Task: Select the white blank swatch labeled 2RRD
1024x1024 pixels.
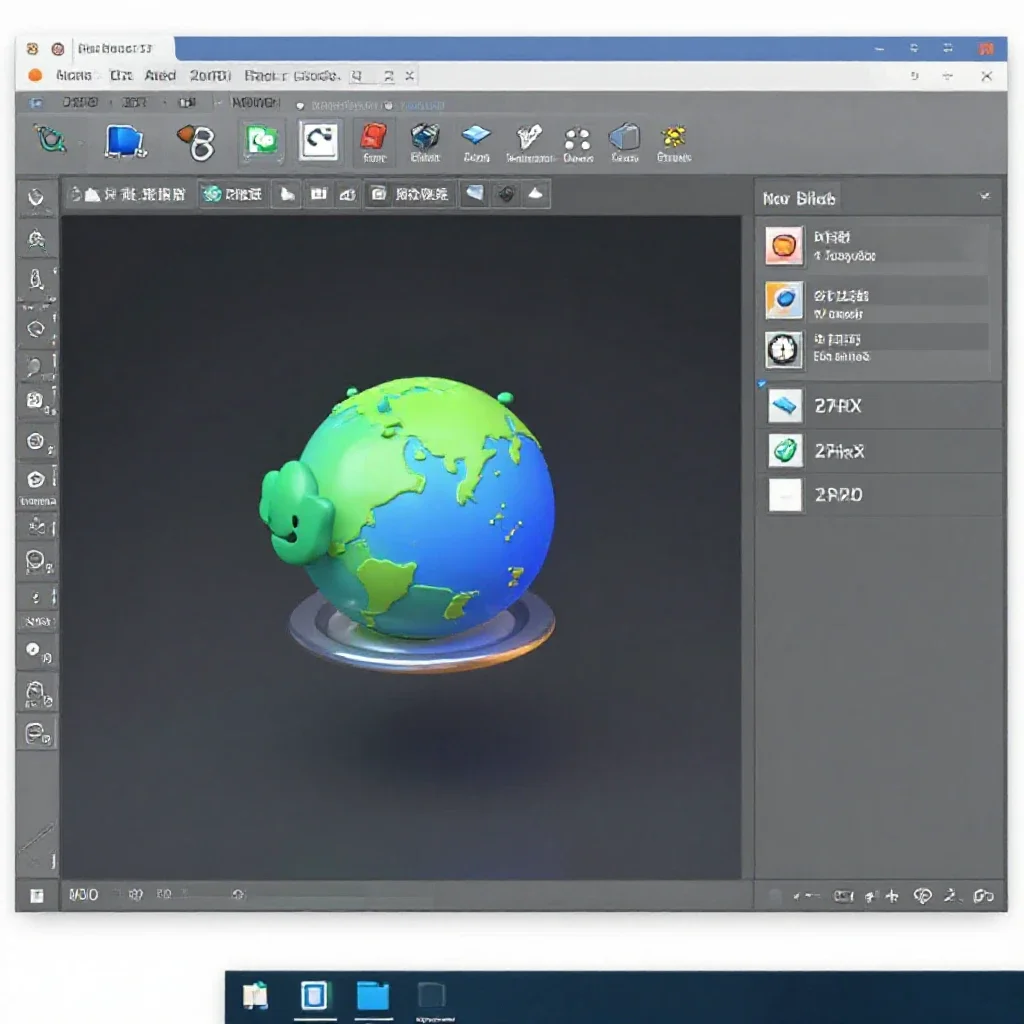Action: point(784,495)
